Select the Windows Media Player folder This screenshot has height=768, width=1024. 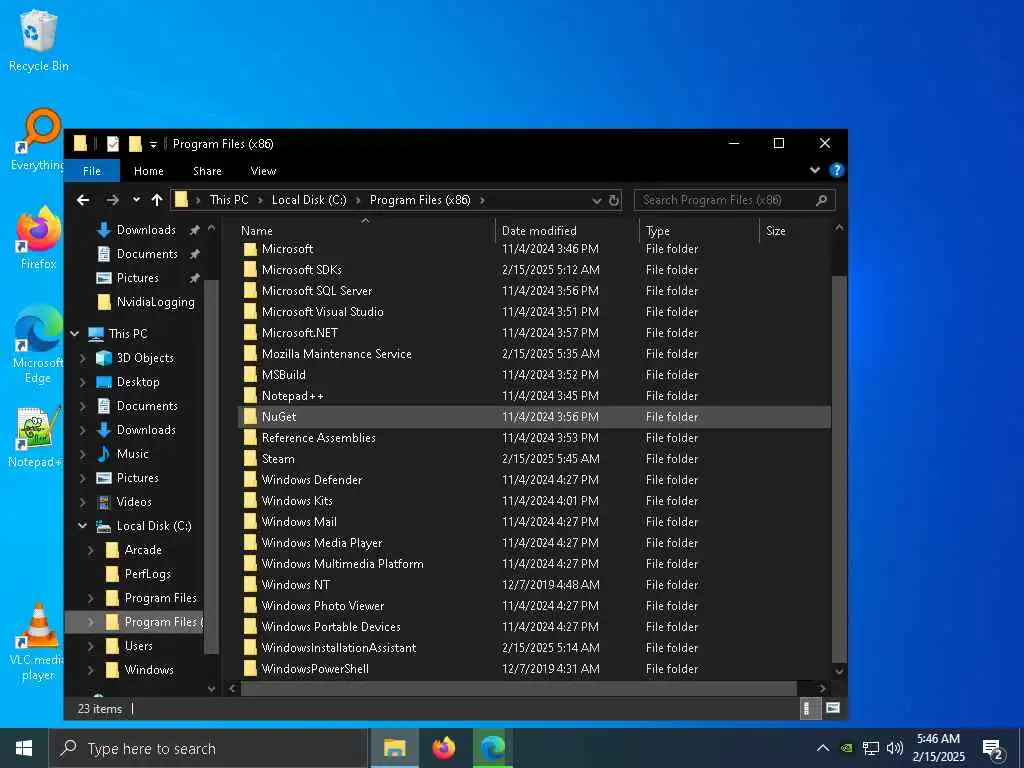pos(534,543)
